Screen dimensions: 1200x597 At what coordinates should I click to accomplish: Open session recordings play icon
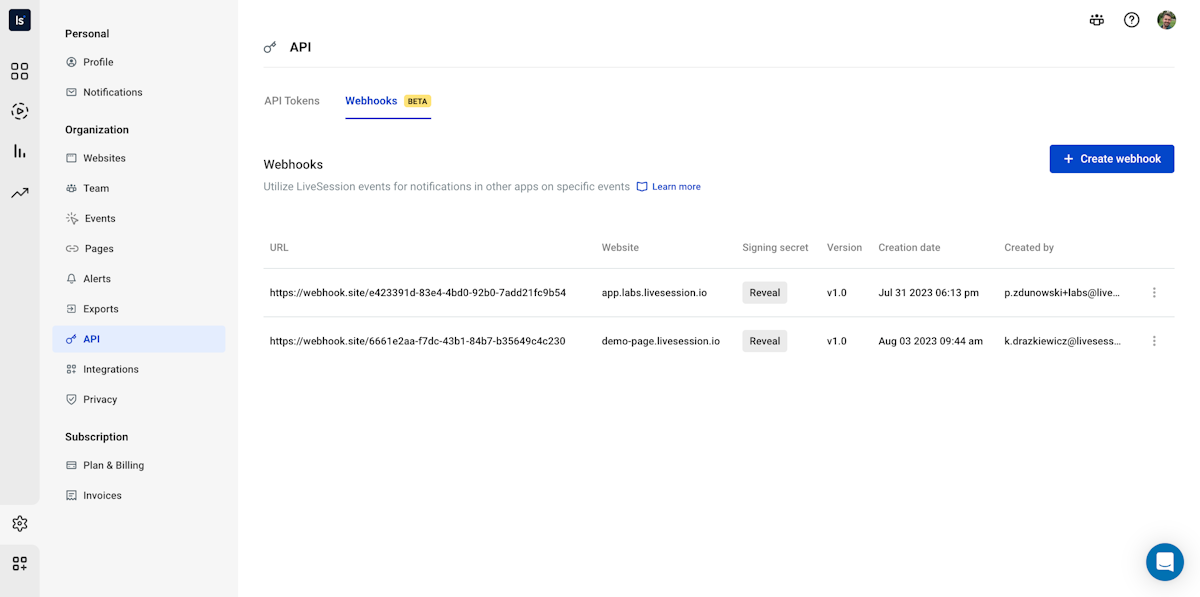click(x=20, y=111)
